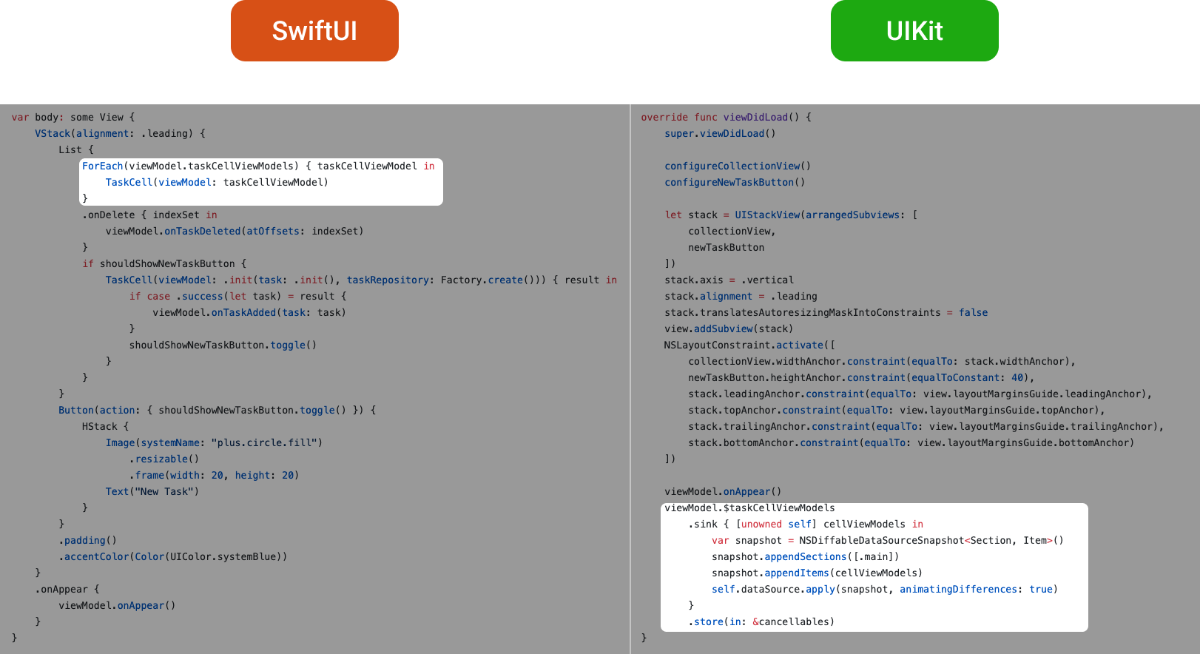The image size is (1200, 654).
Task: Select "TaskCell(viewModel: taskCellViewModel)" line
Action: point(217,182)
